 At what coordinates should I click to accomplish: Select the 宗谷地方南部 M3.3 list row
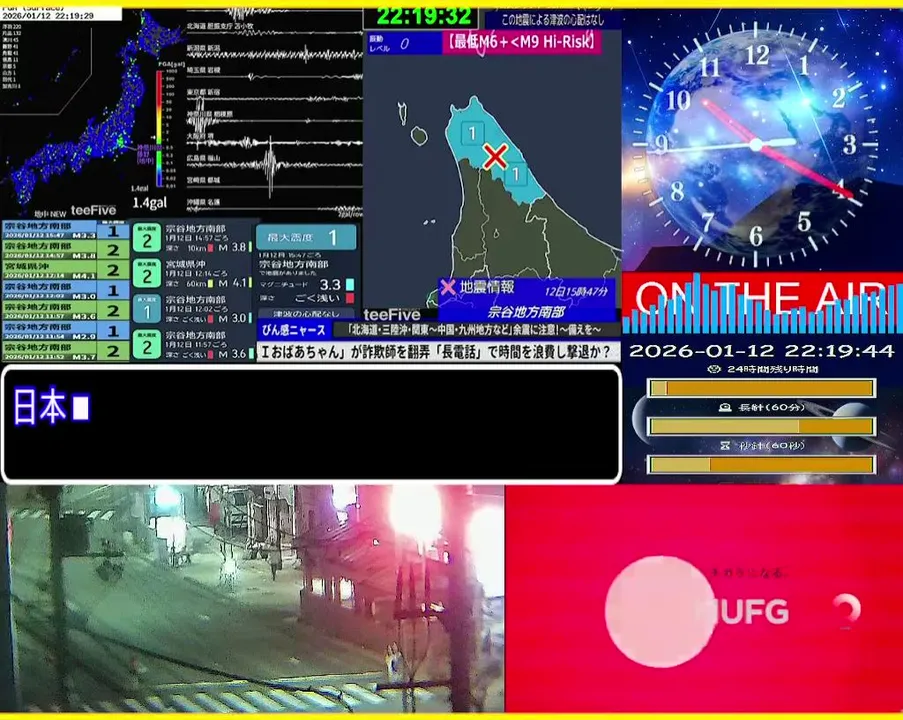pos(66,230)
